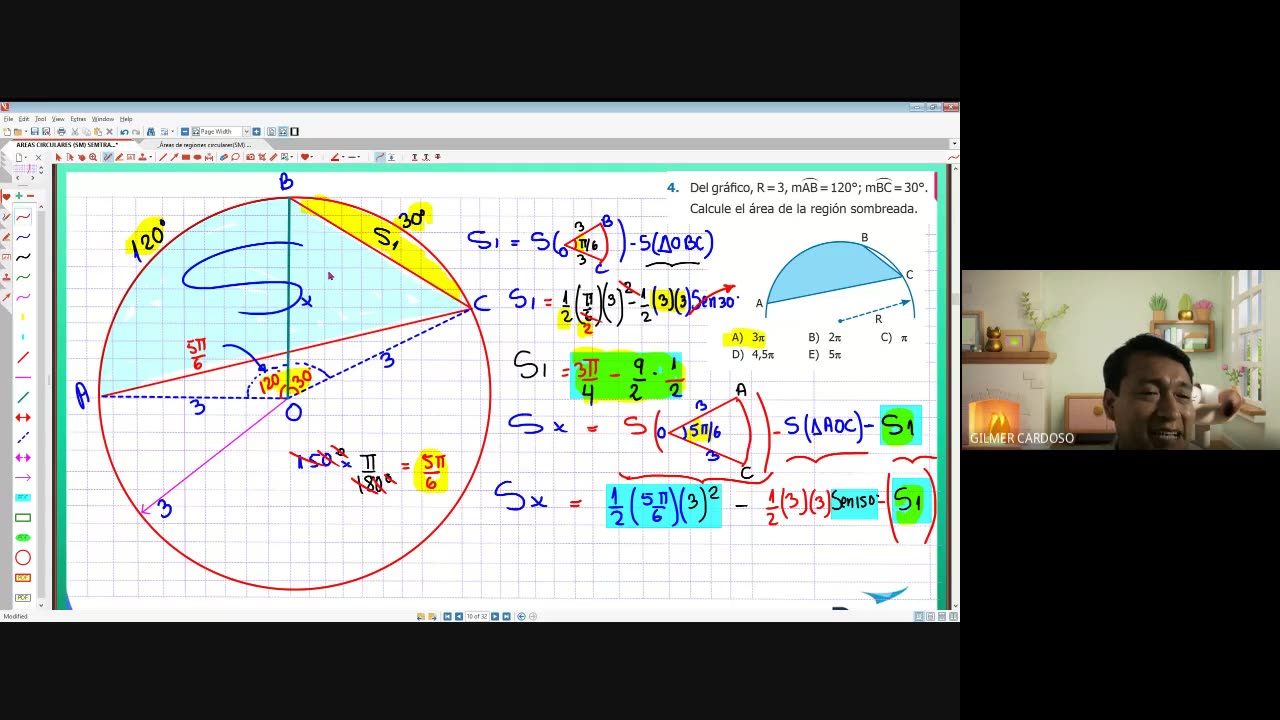Click the Redo icon
Viewport: 1280px width, 720px height.
136,132
